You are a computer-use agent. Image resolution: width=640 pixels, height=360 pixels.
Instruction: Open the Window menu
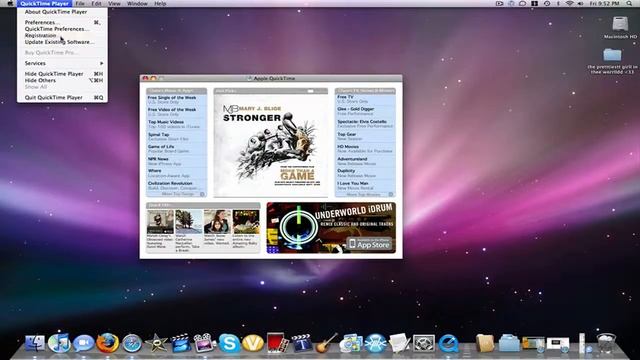tap(137, 4)
